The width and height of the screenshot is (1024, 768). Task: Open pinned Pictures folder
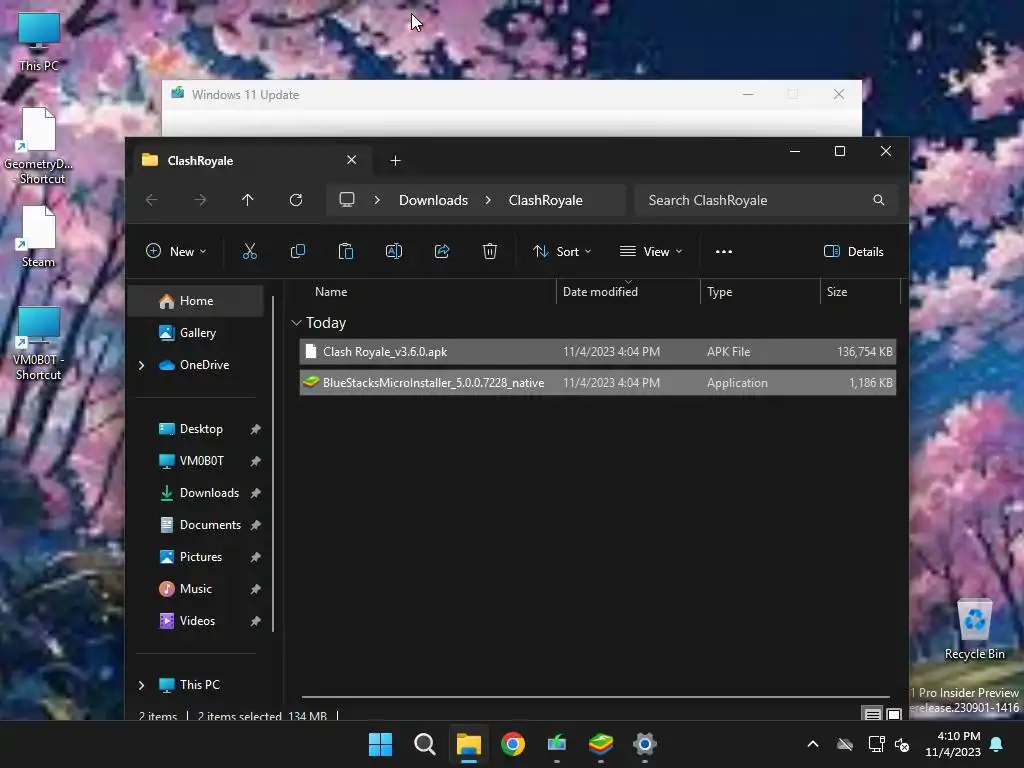tap(201, 557)
